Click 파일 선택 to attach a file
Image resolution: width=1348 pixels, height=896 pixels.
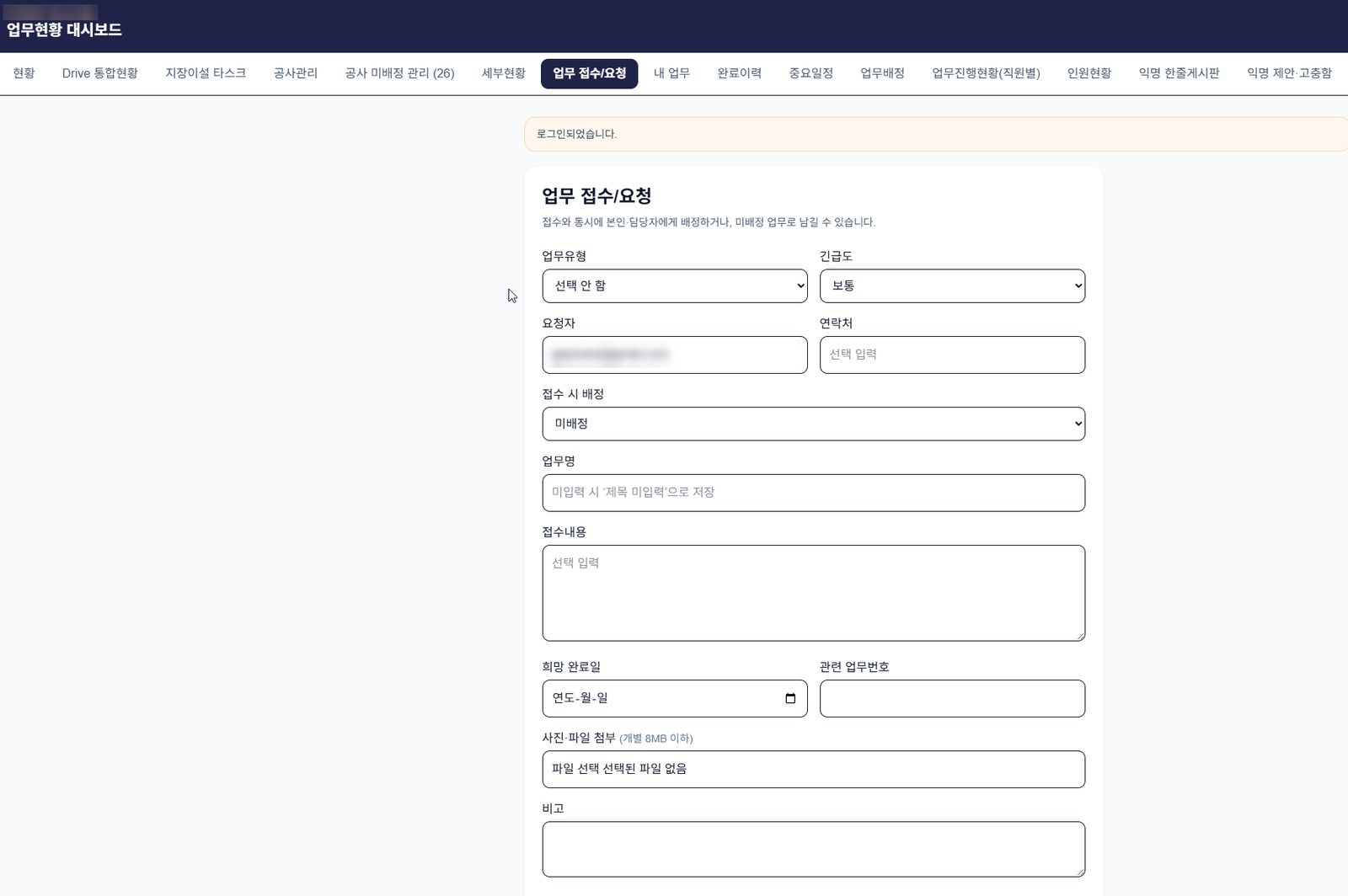tap(575, 769)
